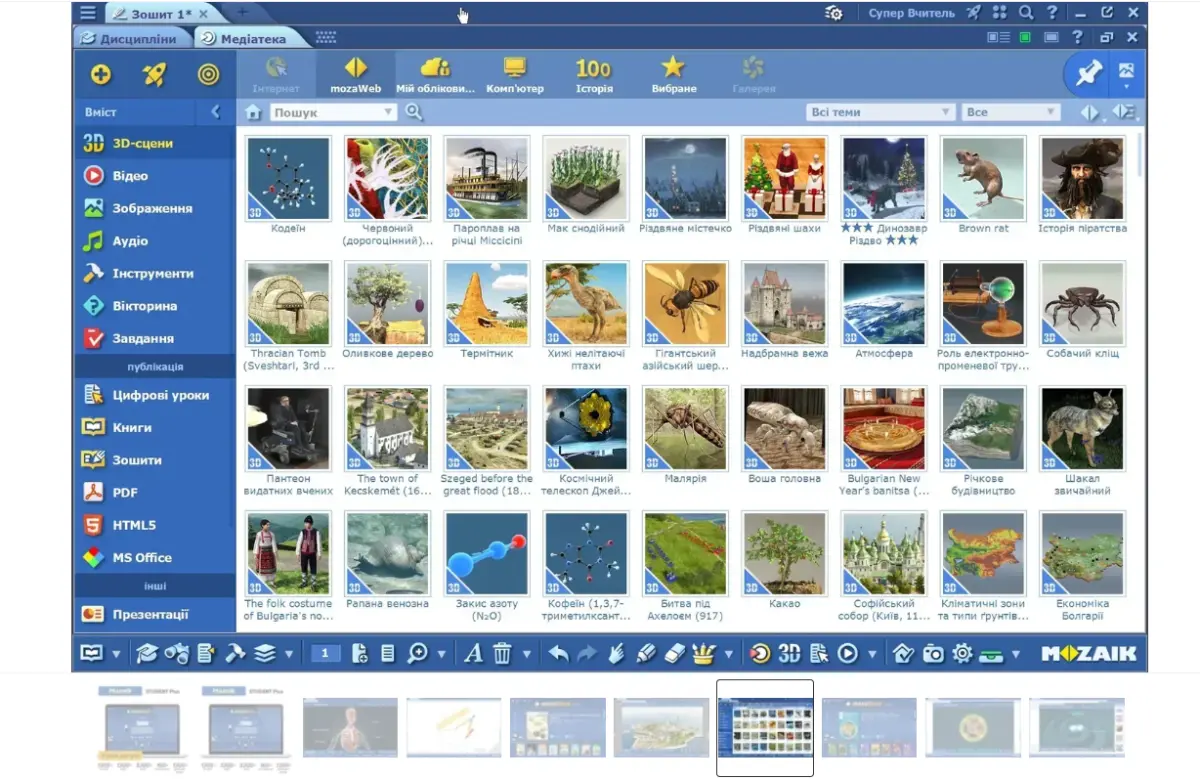Click the Історія history icon
The width and height of the screenshot is (1200, 779).
click(x=593, y=73)
